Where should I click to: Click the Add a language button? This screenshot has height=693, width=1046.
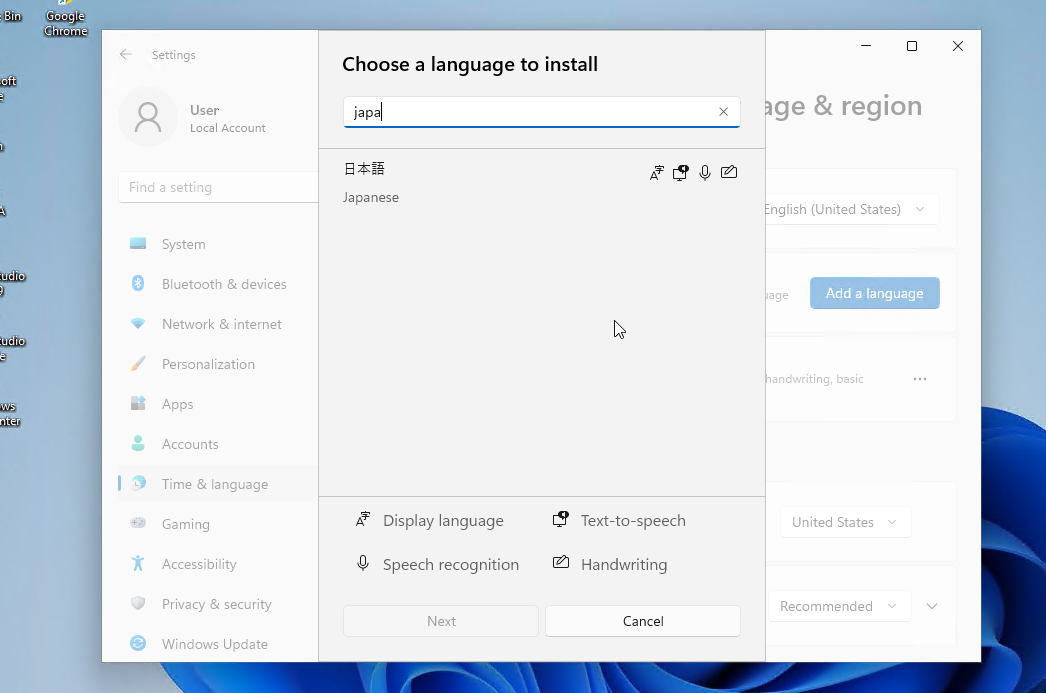click(x=874, y=293)
